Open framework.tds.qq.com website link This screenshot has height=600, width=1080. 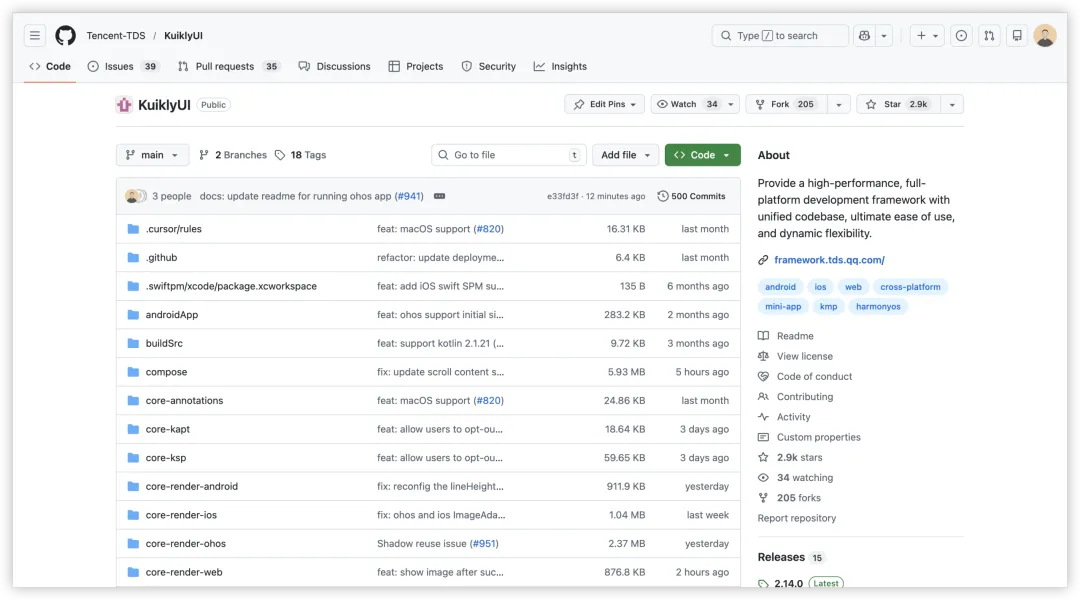pos(829,260)
